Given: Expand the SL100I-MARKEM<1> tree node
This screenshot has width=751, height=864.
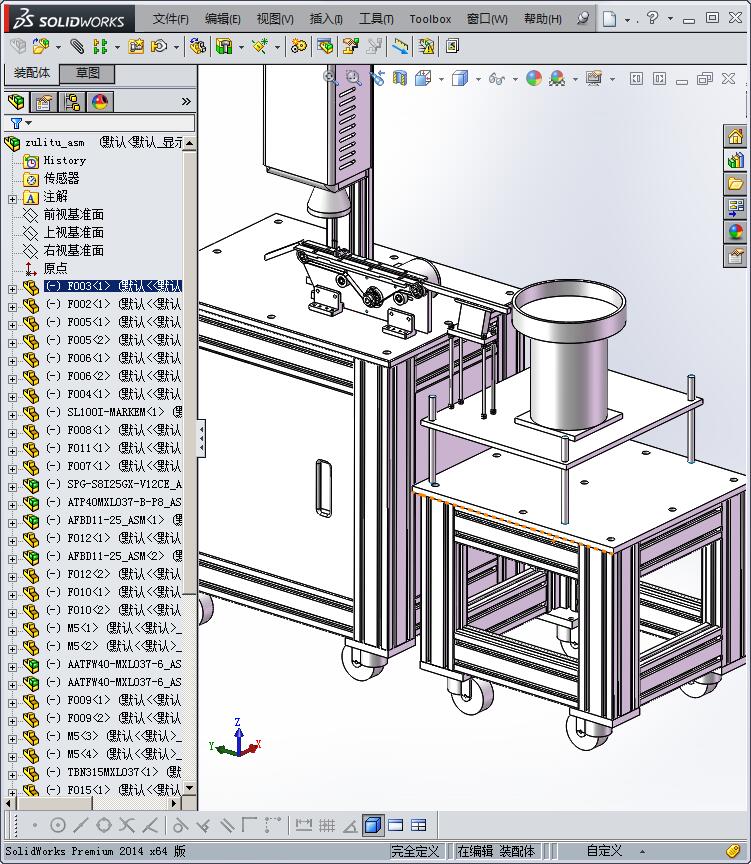Looking at the screenshot, I should coord(12,414).
